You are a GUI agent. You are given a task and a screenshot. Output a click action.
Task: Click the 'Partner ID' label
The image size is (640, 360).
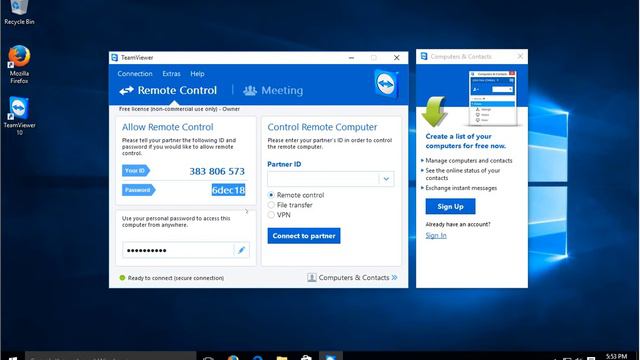click(x=284, y=164)
